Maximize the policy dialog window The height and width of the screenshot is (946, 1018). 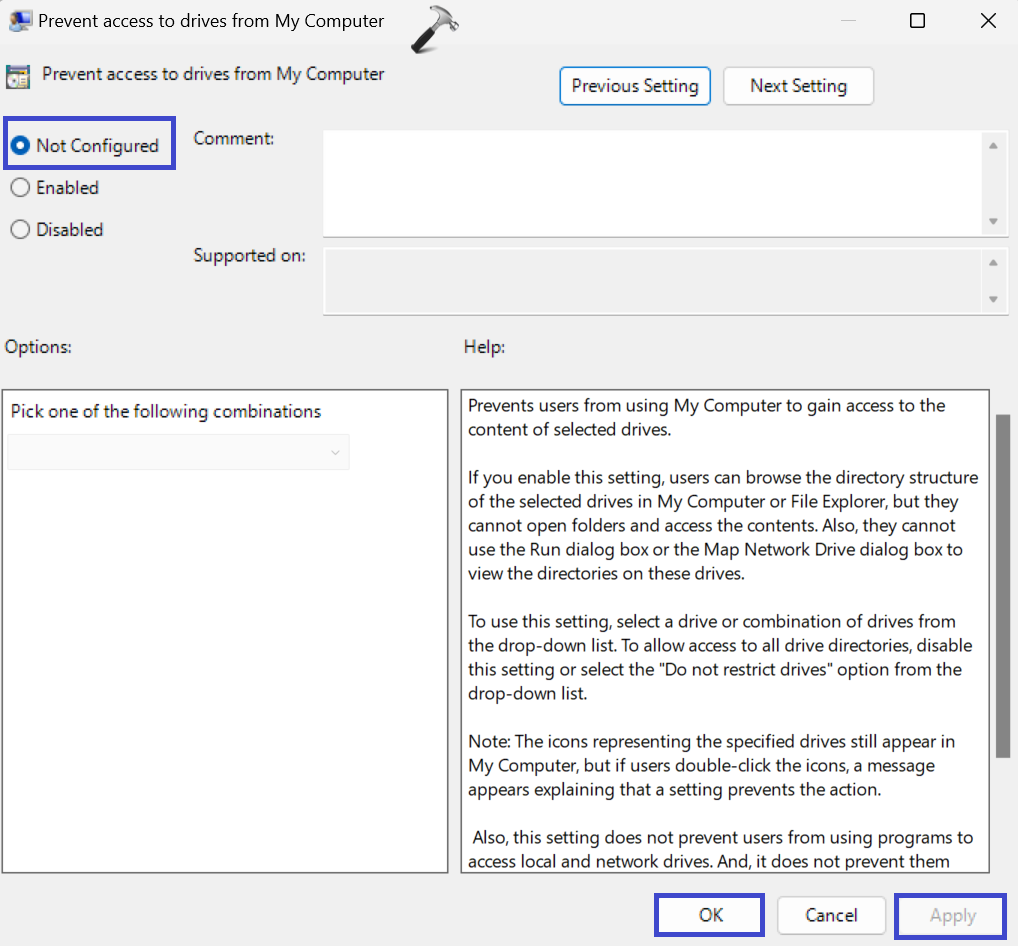[x=917, y=21]
